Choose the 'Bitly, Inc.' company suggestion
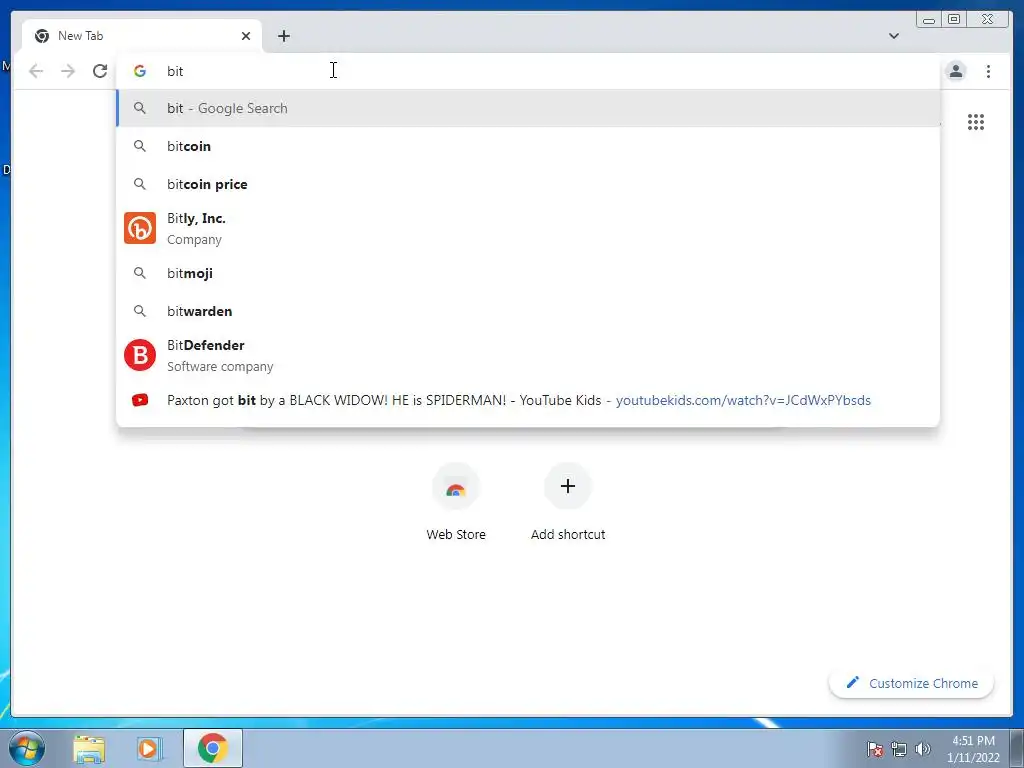Image resolution: width=1024 pixels, height=768 pixels. click(528, 229)
